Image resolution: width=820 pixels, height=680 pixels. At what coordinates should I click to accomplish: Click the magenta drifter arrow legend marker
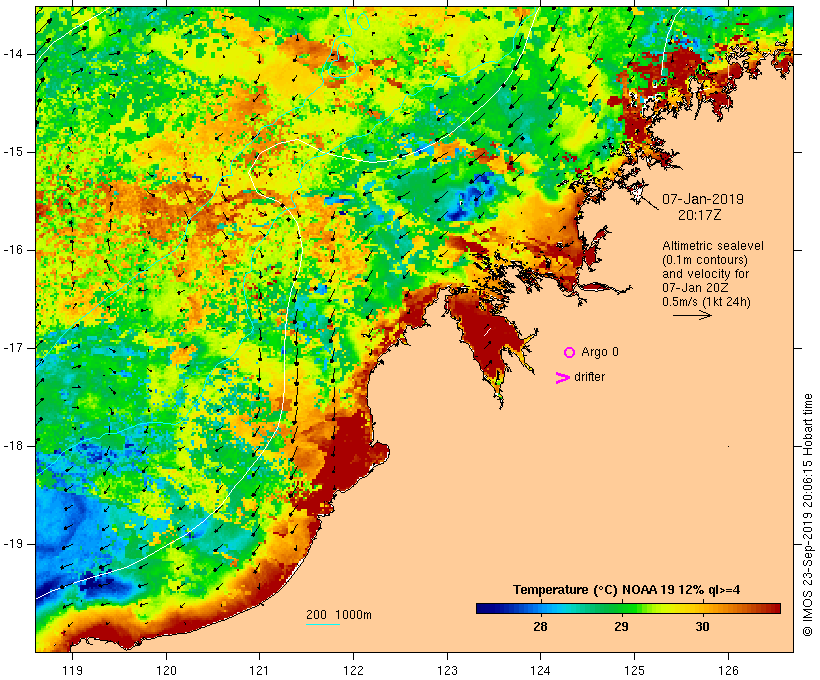(x=563, y=378)
